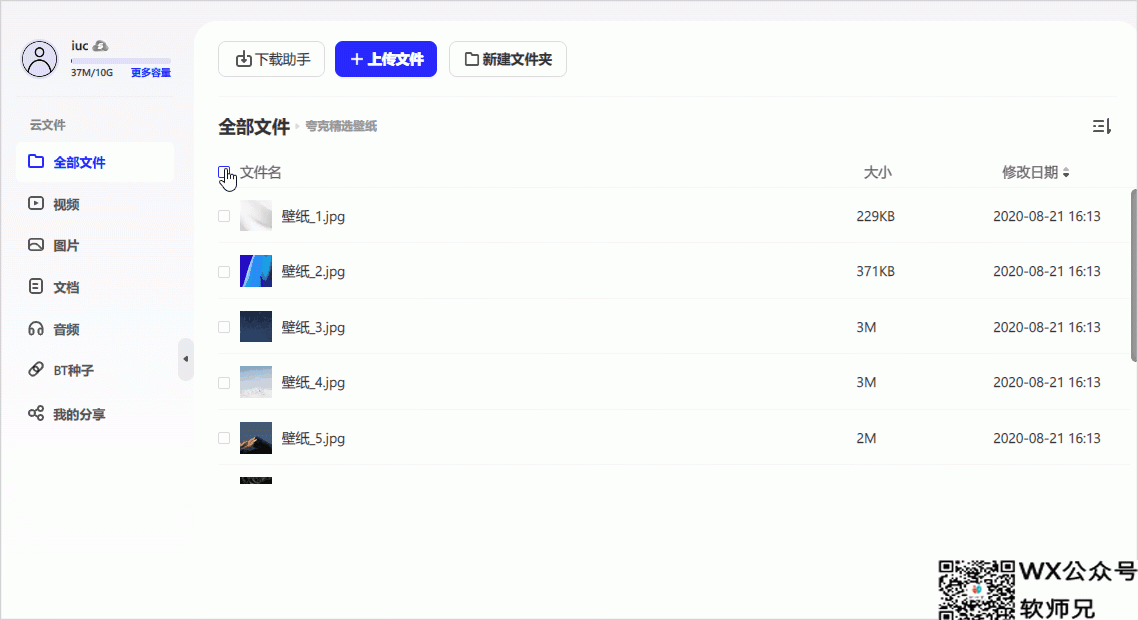Collapse the left sidebar using the arrow handle
The height and width of the screenshot is (620, 1138).
click(186, 359)
